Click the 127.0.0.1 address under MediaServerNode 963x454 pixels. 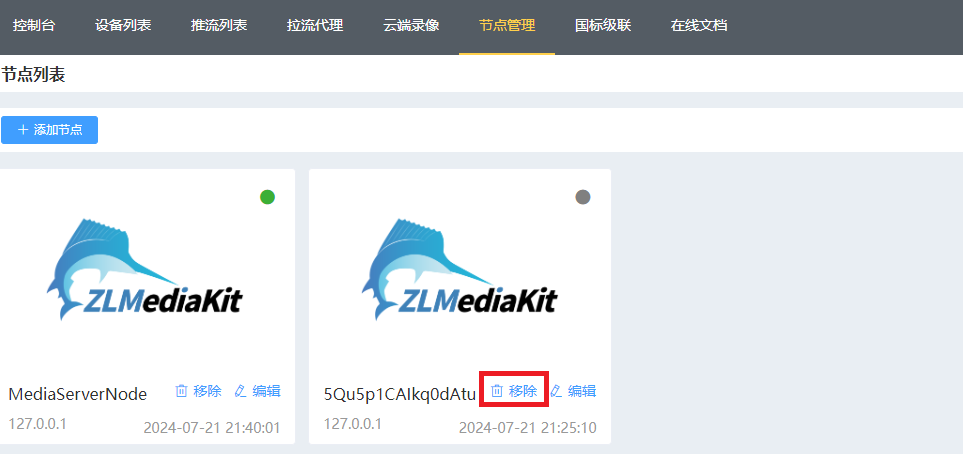click(37, 424)
